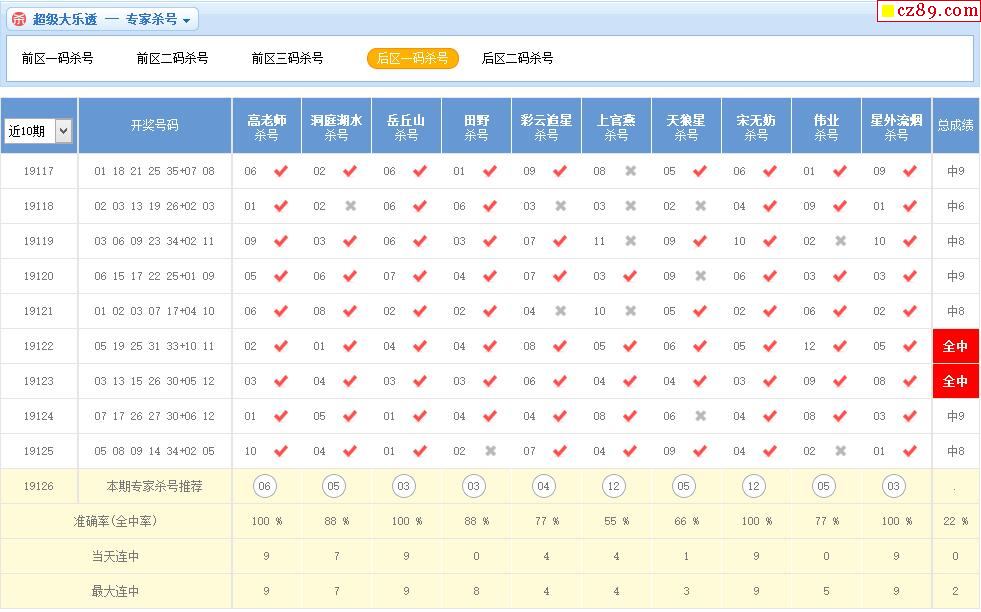
Task: Click the red check in 彩云追星 column, row 19122
Action: [560, 346]
